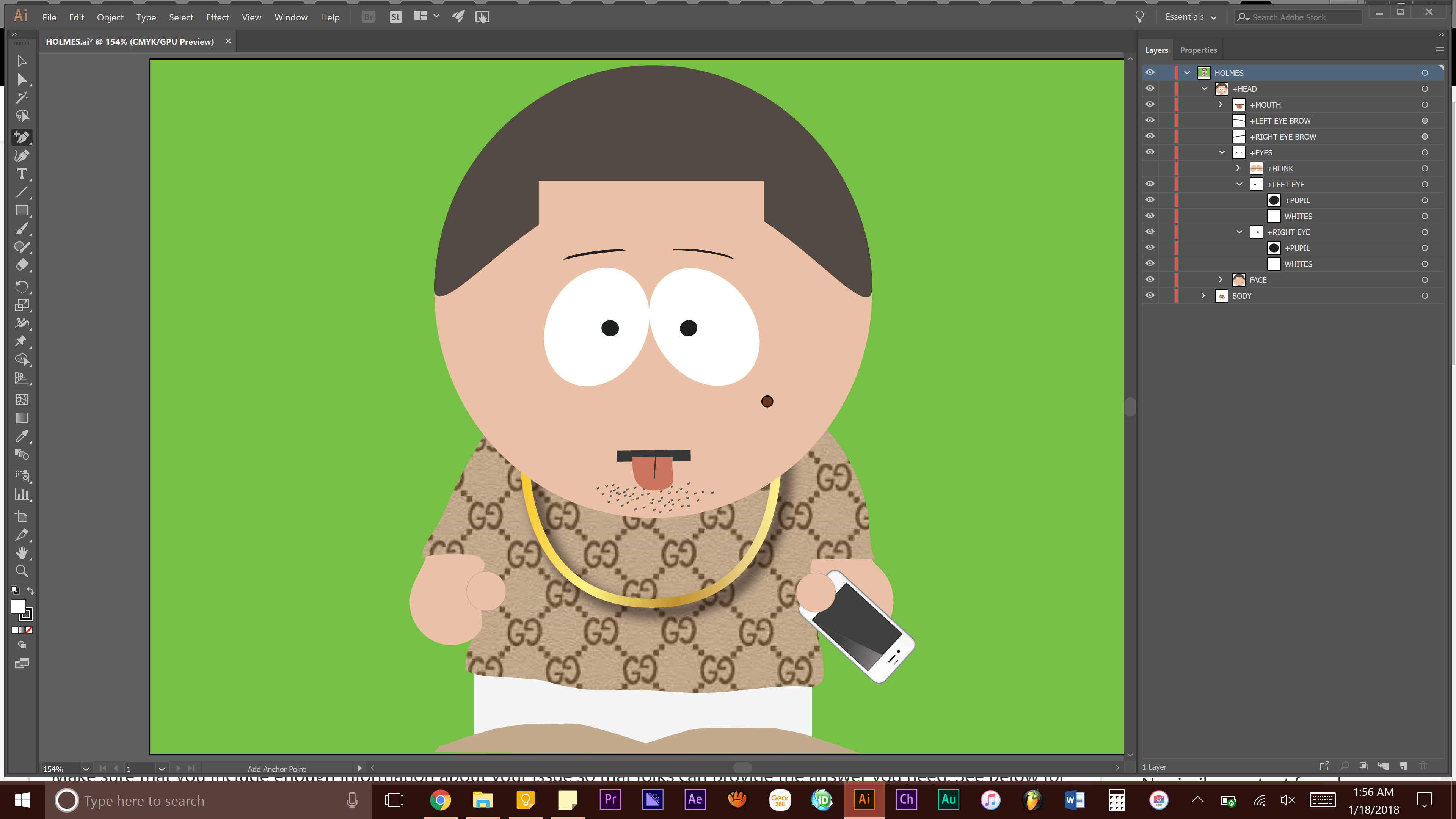Switch to the Layers tab
Image resolution: width=1456 pixels, height=819 pixels.
pos(1156,50)
